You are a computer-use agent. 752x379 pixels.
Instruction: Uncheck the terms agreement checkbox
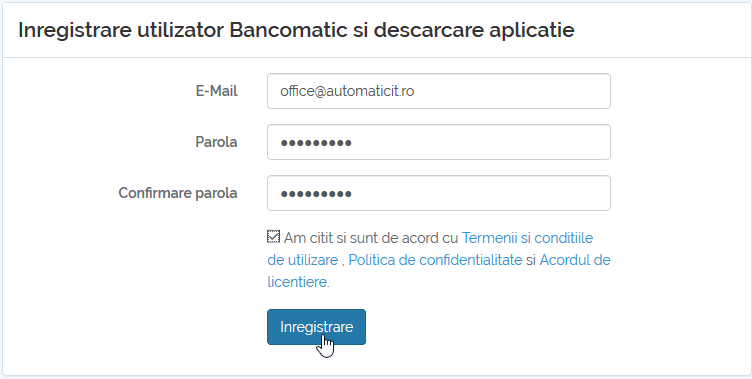point(273,237)
